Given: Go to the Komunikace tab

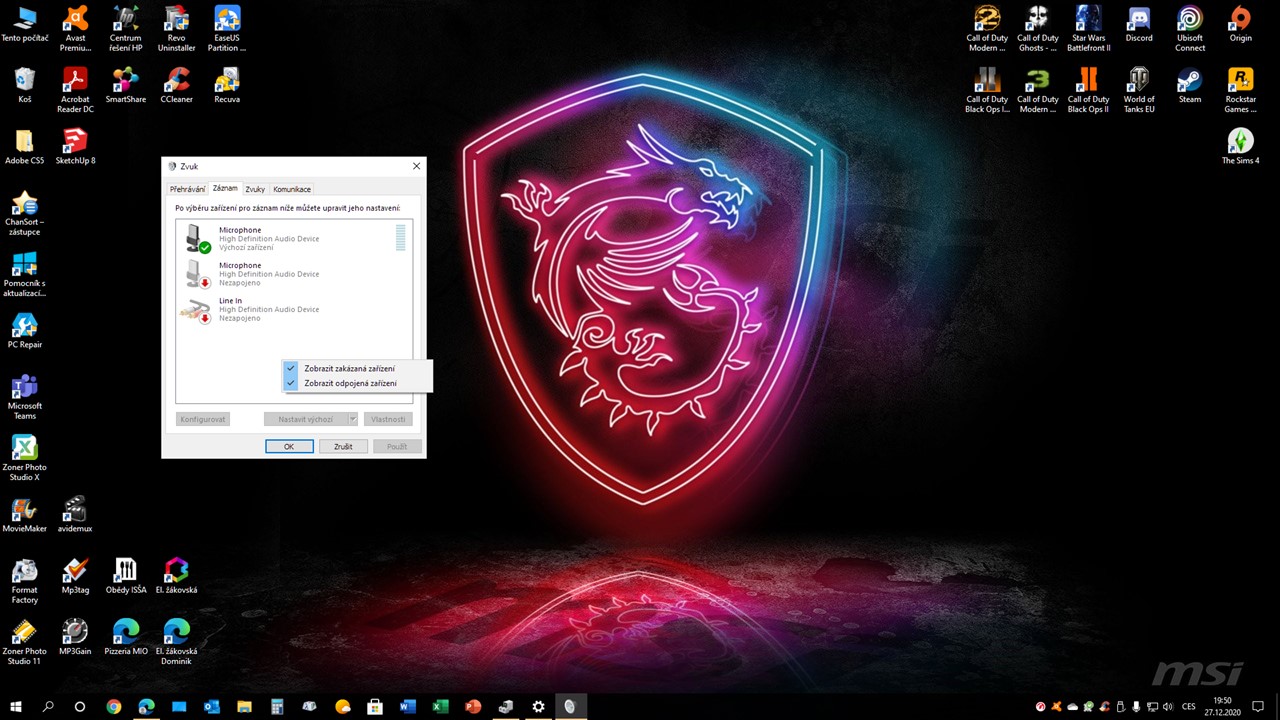Looking at the screenshot, I should pos(292,189).
